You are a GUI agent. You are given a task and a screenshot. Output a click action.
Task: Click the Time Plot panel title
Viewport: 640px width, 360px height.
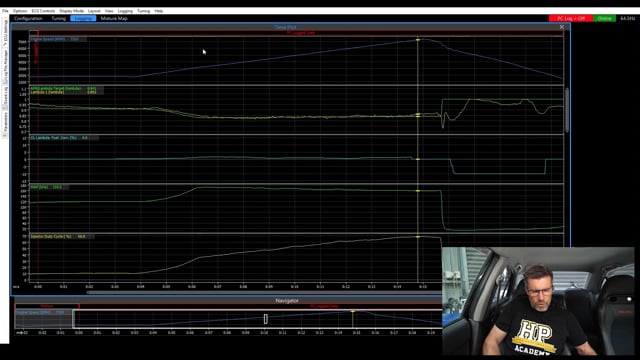(x=285, y=27)
